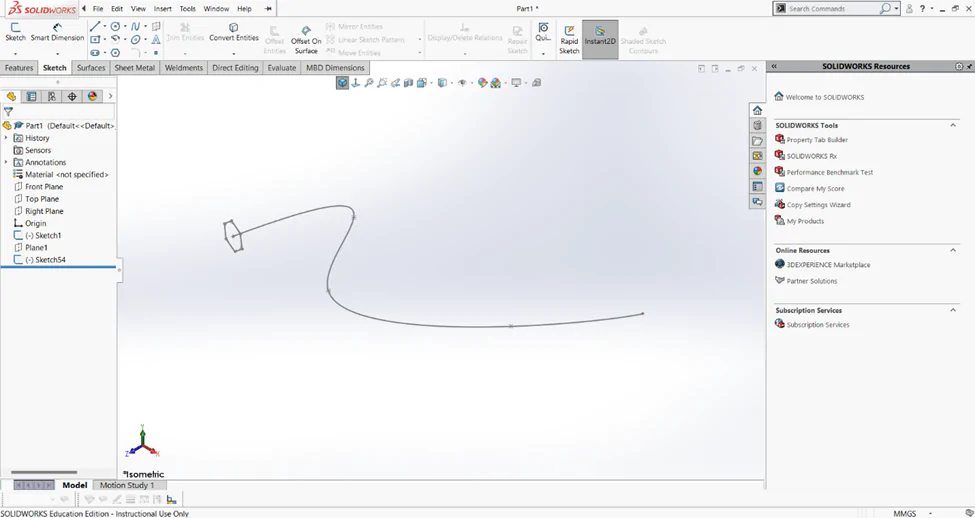Toggle Hide/Show Items eye icon
The image size is (975, 518).
coord(461,83)
